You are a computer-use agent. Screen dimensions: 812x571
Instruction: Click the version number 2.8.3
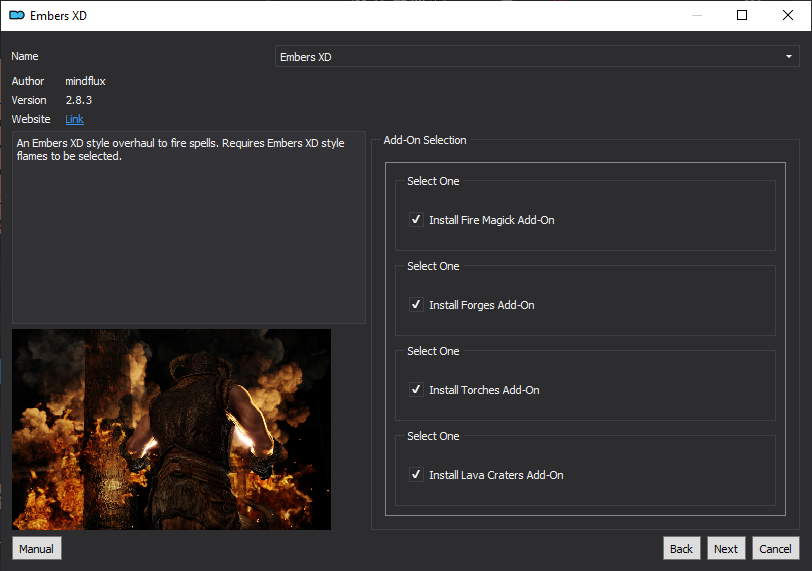click(79, 100)
